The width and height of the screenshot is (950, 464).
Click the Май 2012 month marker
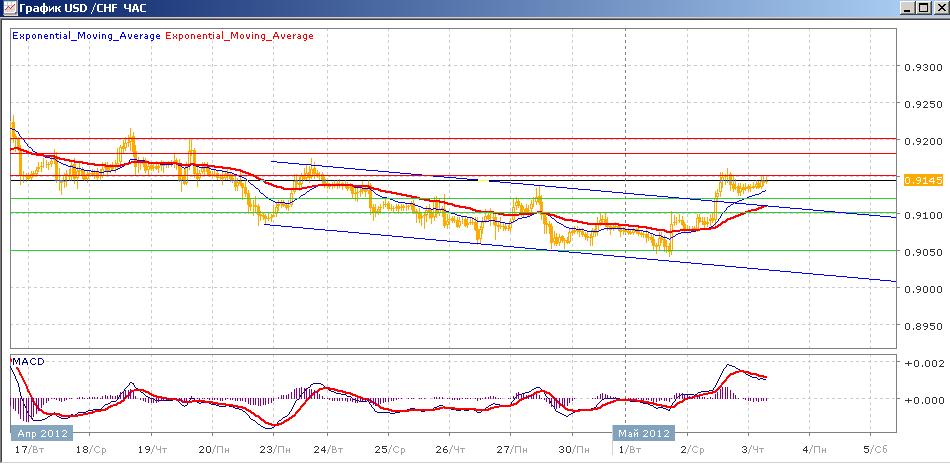coord(644,434)
